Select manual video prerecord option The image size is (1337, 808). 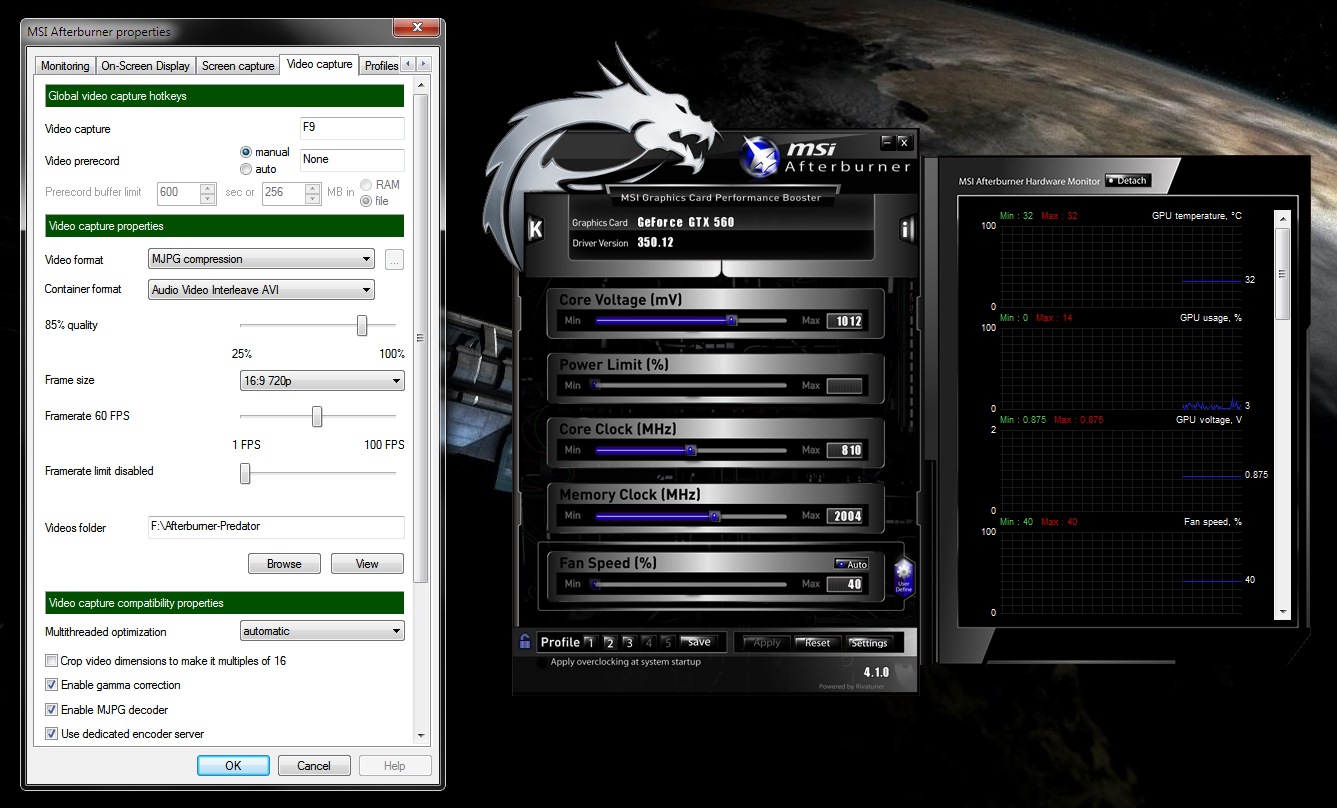(x=246, y=152)
